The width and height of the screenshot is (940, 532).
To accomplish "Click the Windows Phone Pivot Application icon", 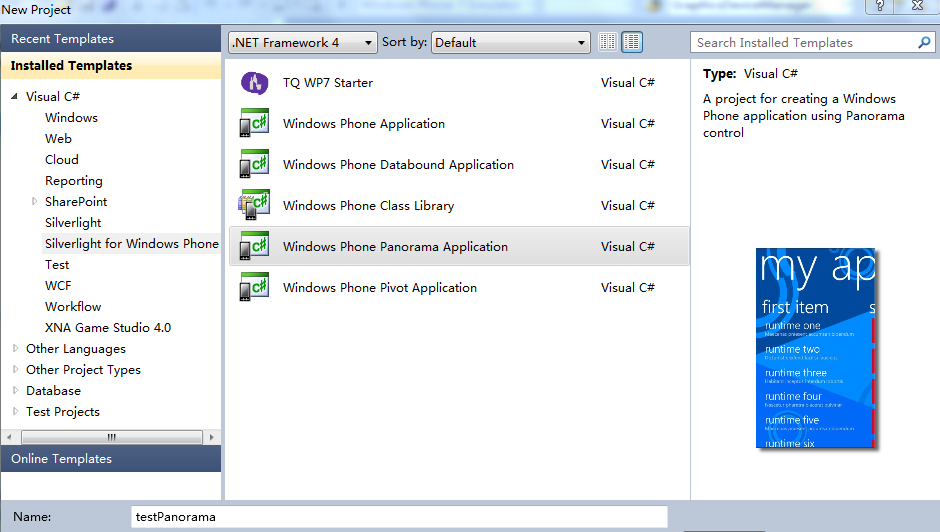I will pyautogui.click(x=254, y=287).
